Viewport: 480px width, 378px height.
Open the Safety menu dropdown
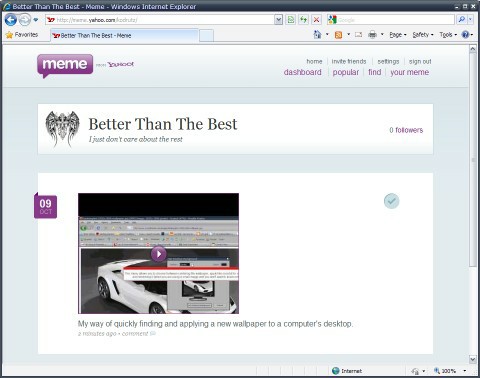click(x=423, y=35)
